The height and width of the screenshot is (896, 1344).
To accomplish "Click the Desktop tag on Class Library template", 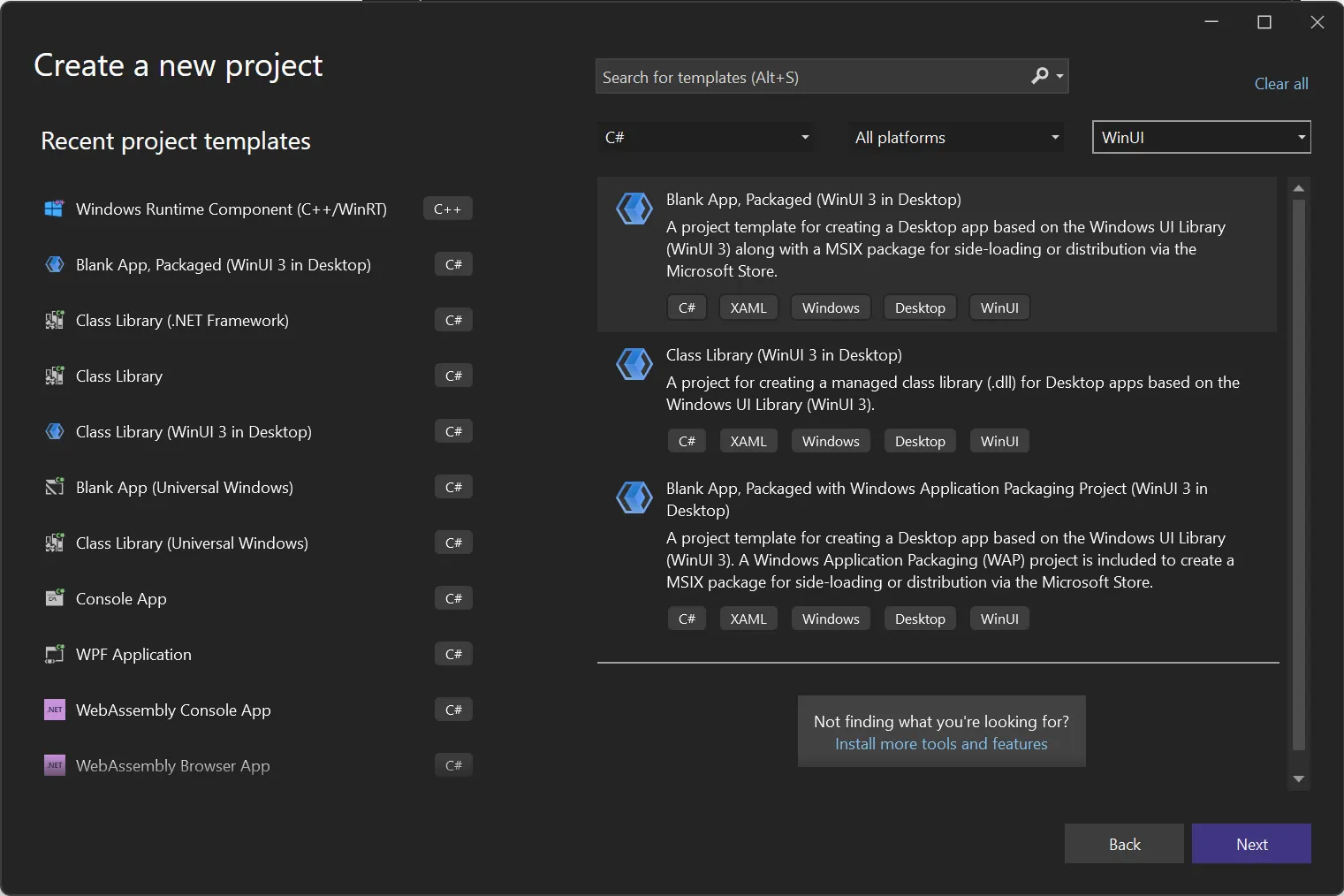I will pyautogui.click(x=919, y=440).
